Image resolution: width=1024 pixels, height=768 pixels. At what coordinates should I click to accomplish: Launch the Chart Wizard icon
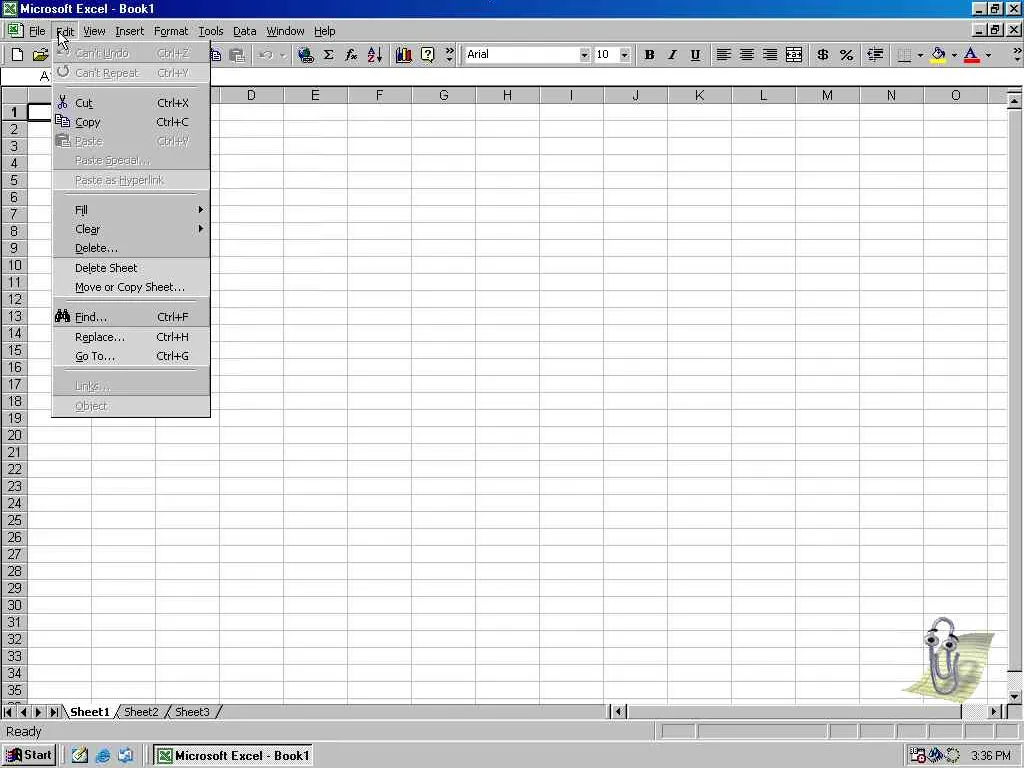coord(404,55)
